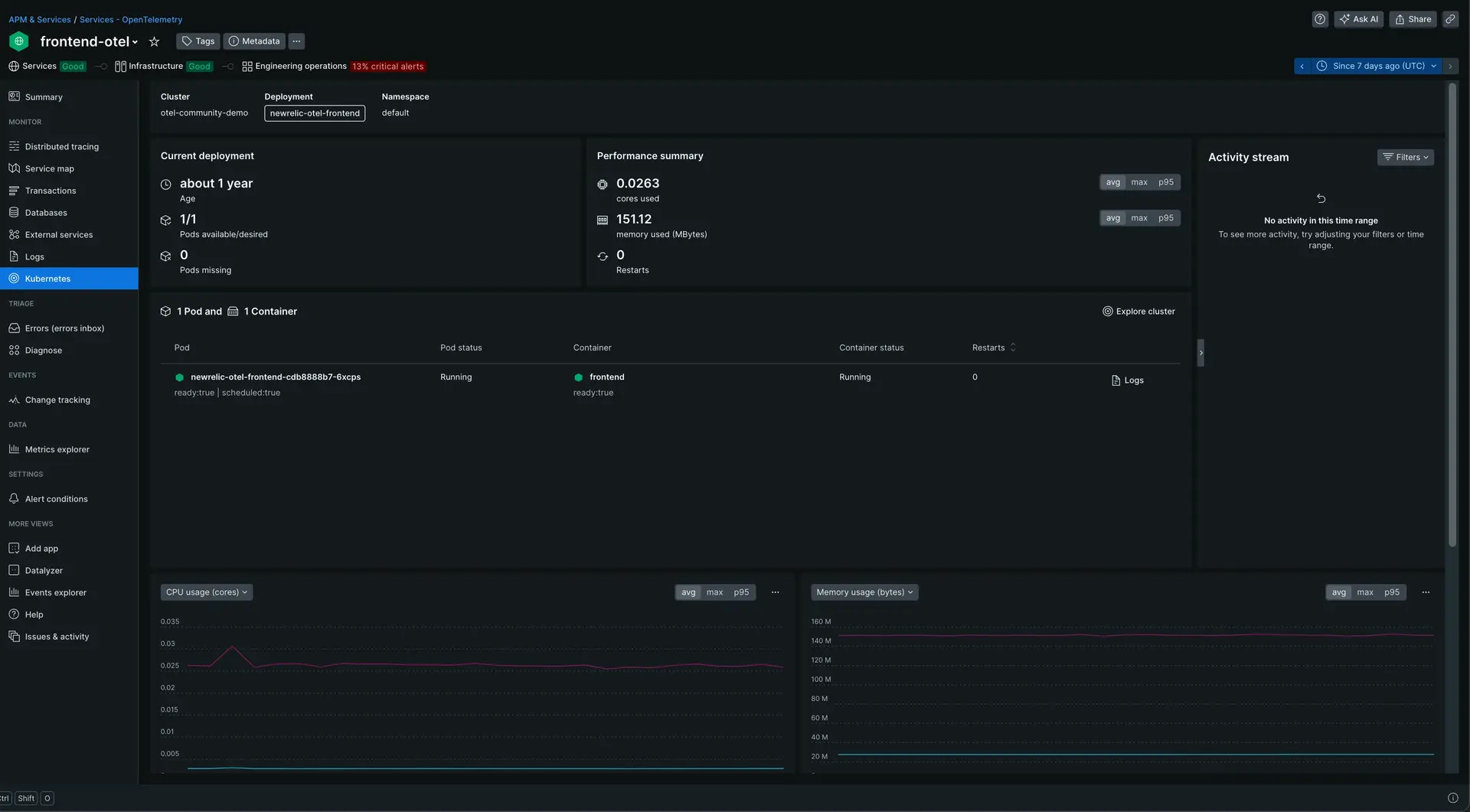This screenshot has height=812, width=1470.
Task: Open Add app in the sidebar
Action: tap(69, 549)
